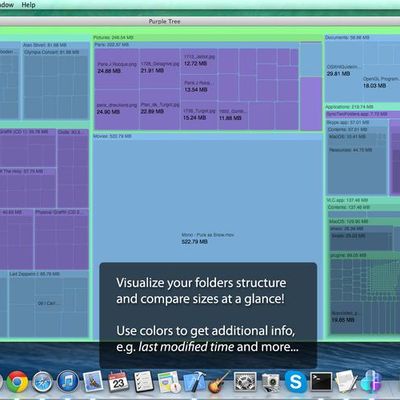400x400 pixels.
Task: Click the 13.54 MB purple image tile
Action: (199, 87)
